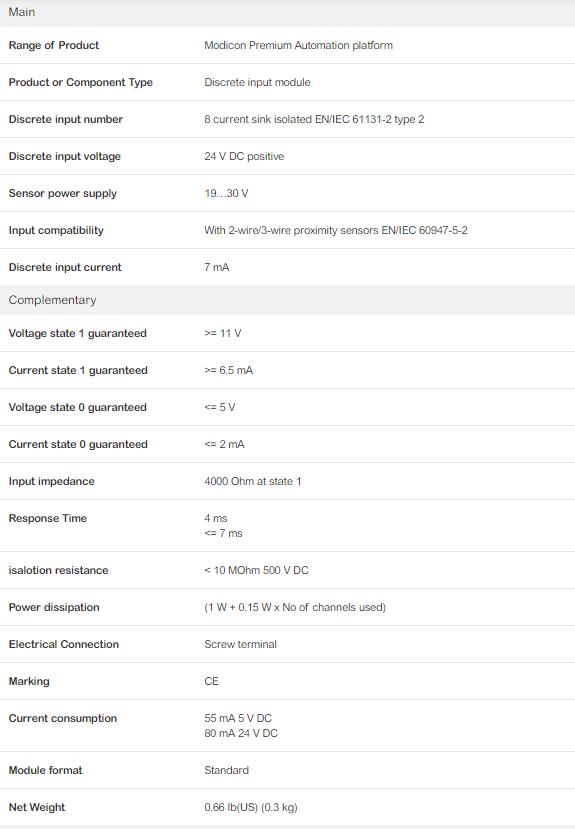Select the 80 mA 24 V DC line
The width and height of the screenshot is (575, 829).
(x=241, y=733)
